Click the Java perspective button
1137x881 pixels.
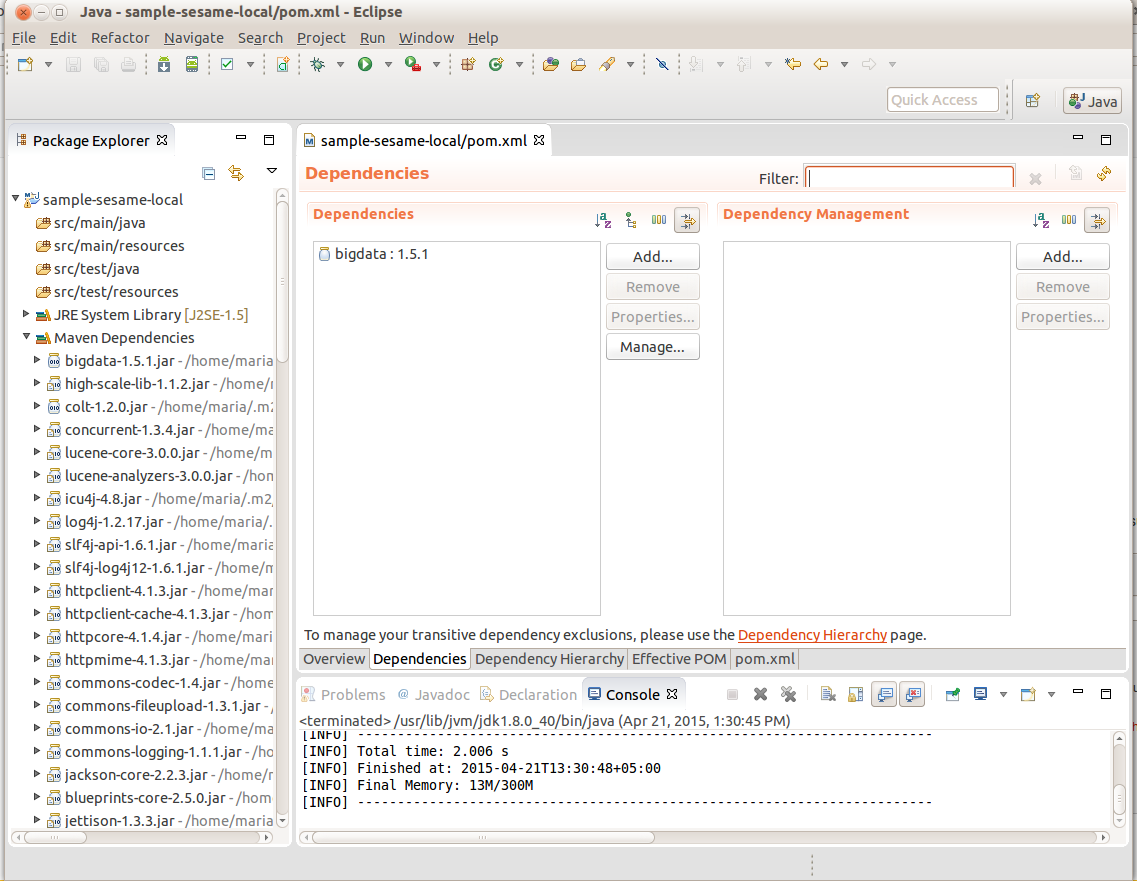[1093, 101]
